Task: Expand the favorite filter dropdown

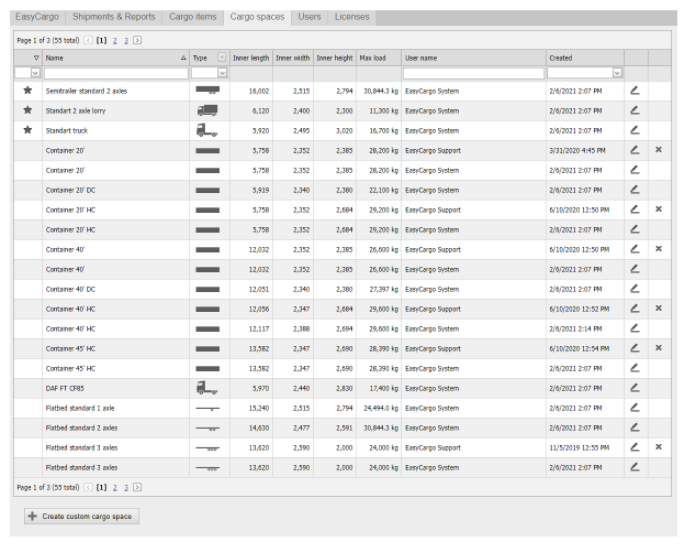Action: click(x=36, y=73)
